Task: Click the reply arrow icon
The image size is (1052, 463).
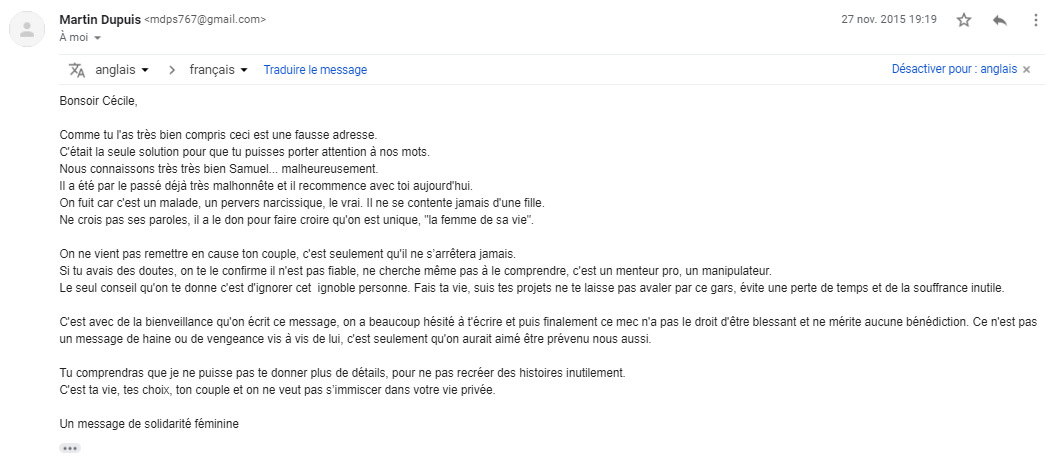Action: pos(999,20)
